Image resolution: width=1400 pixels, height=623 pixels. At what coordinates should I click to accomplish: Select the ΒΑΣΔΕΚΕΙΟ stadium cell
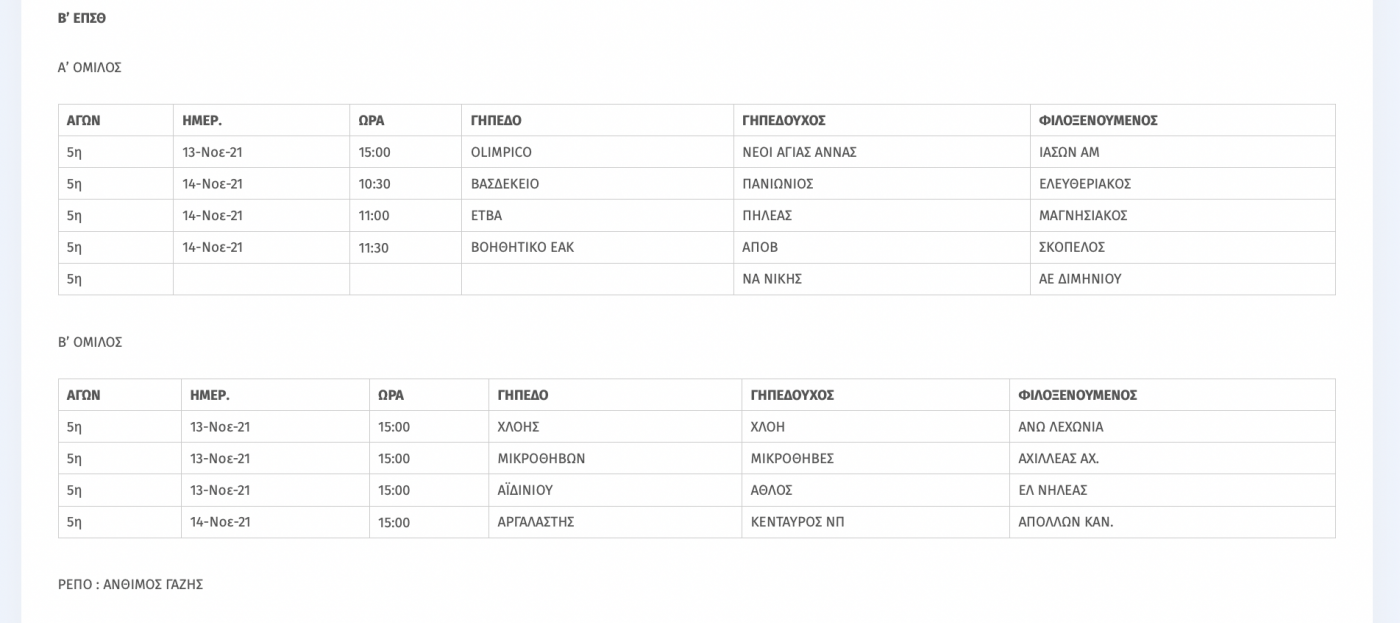(597, 184)
